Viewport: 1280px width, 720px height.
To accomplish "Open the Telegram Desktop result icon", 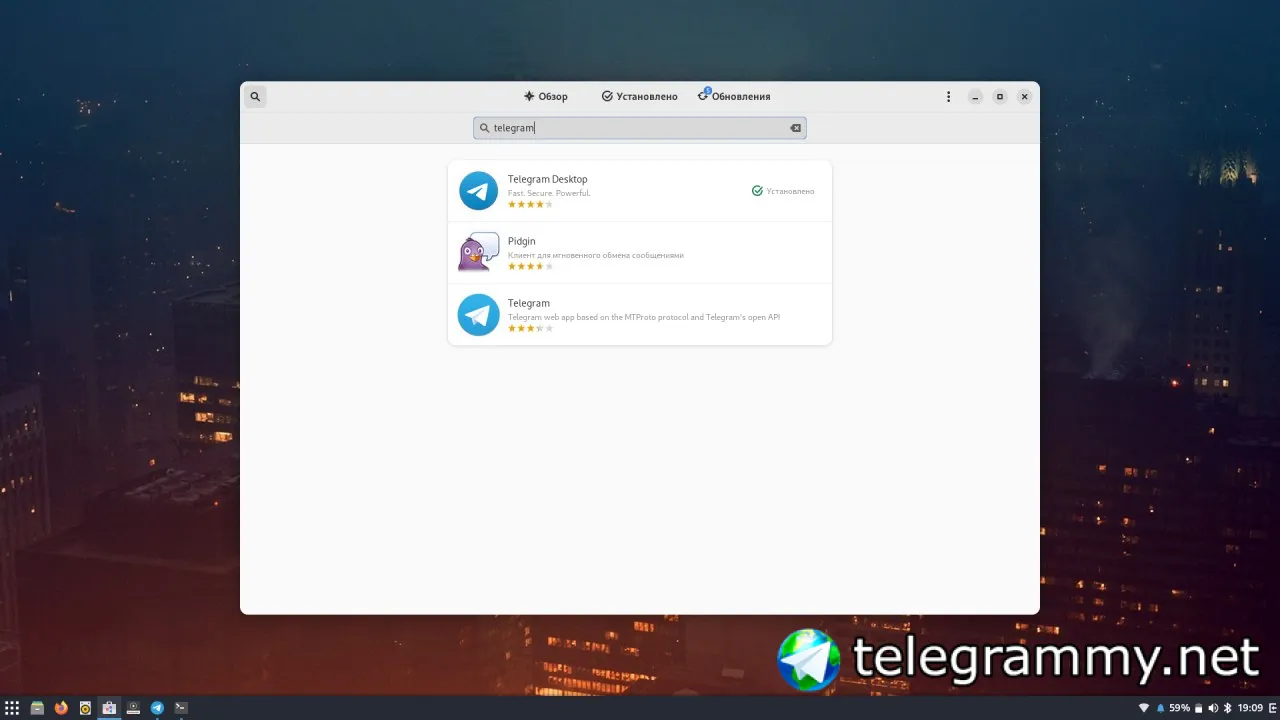I will 478,191.
